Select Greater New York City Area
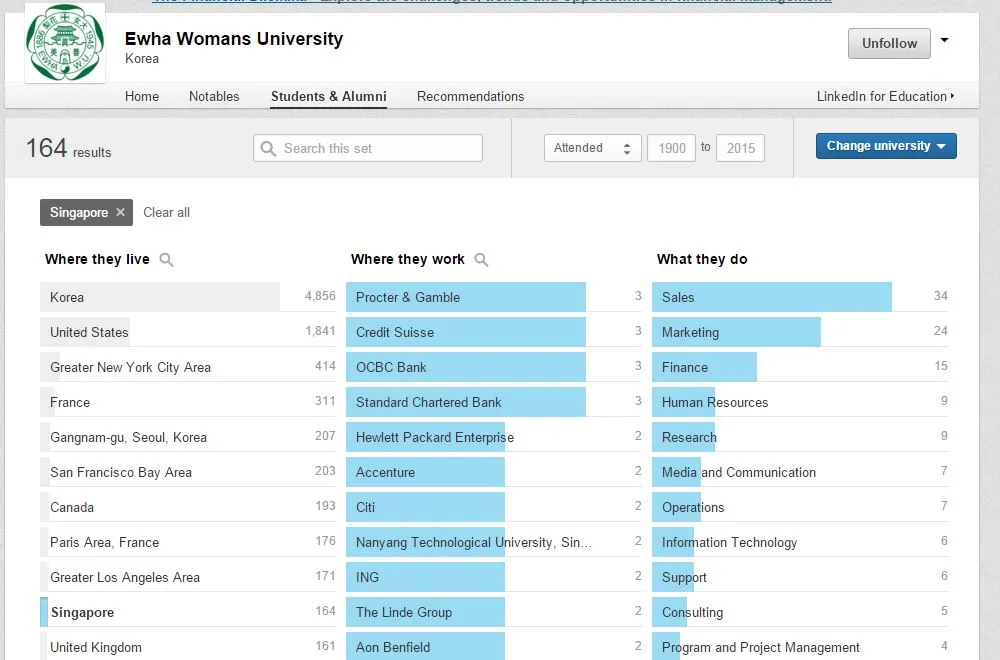1000x660 pixels. coord(188,367)
